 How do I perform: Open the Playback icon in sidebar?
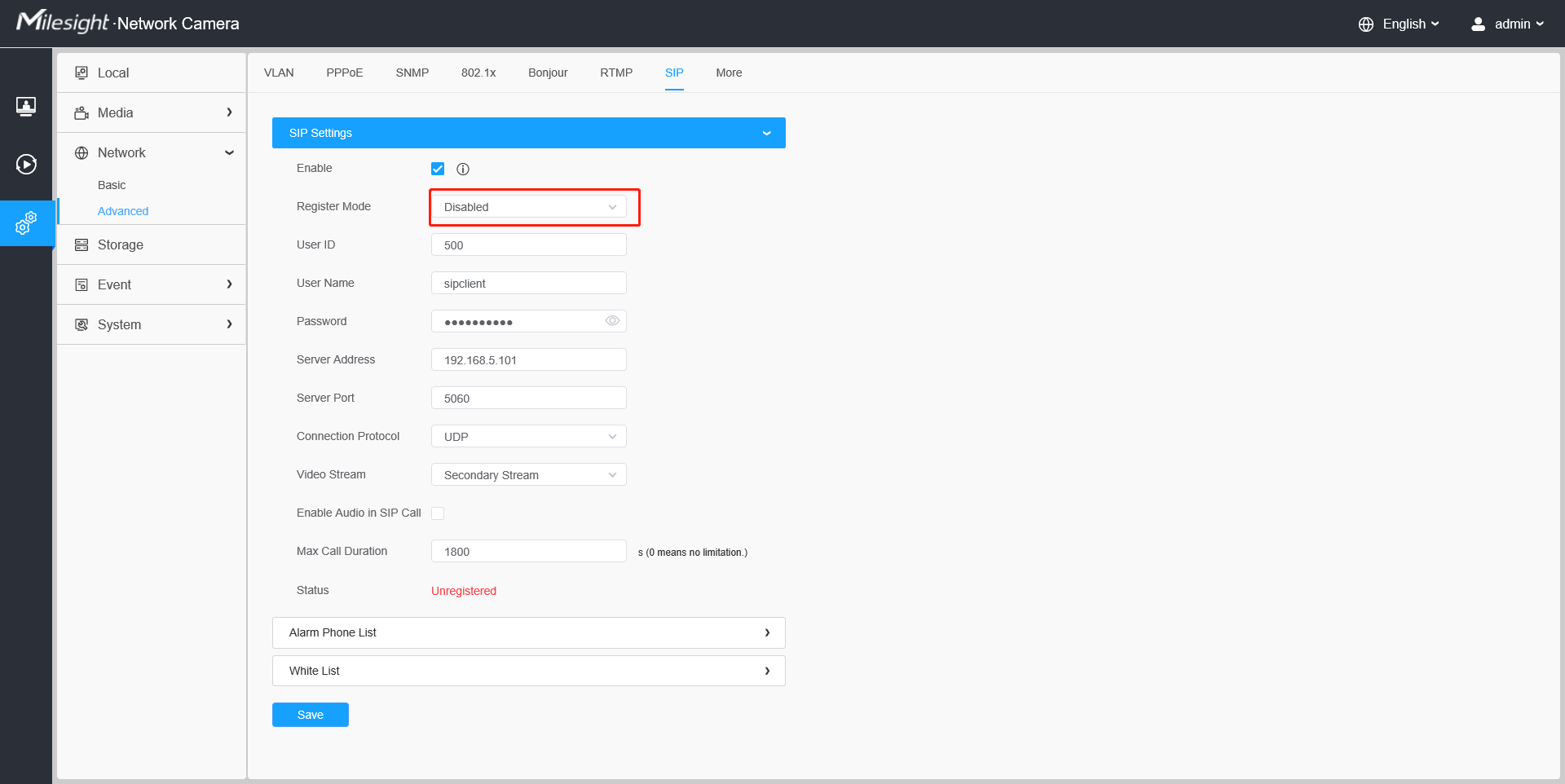pos(26,165)
